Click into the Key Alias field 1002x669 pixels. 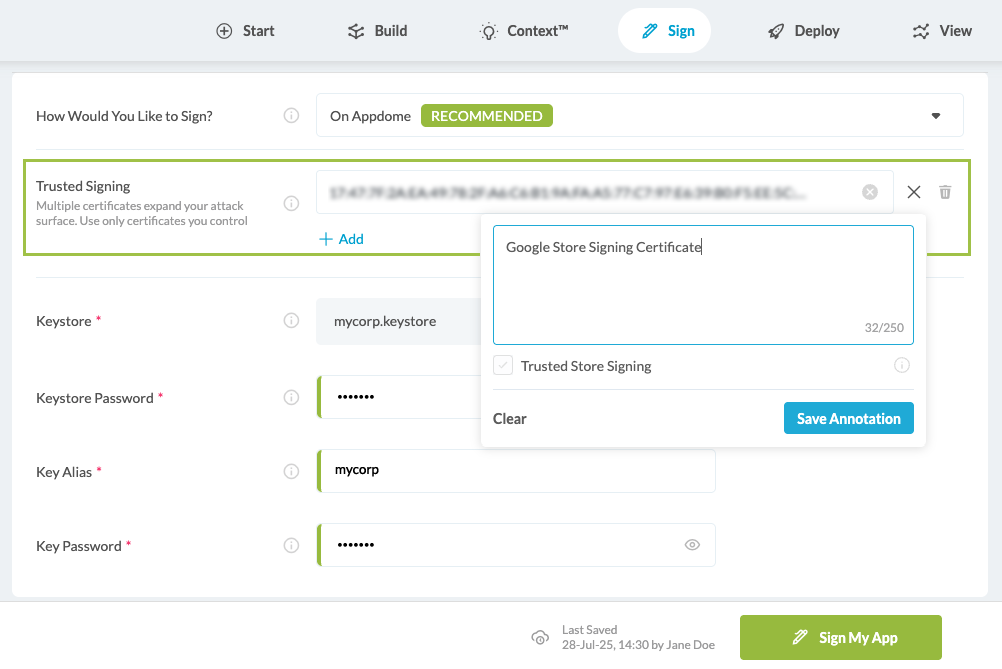(515, 471)
